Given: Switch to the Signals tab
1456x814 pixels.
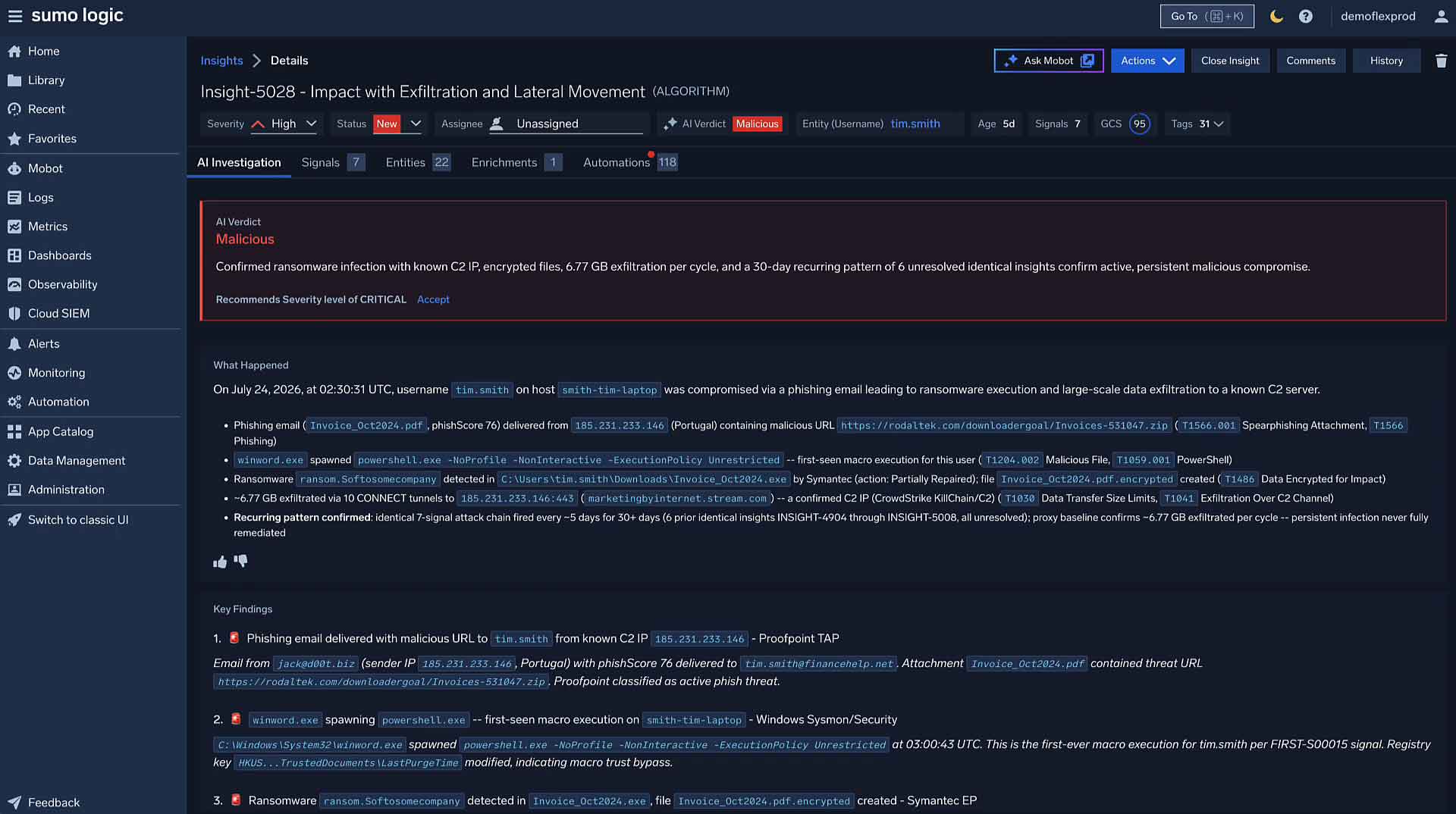Looking at the screenshot, I should 333,162.
